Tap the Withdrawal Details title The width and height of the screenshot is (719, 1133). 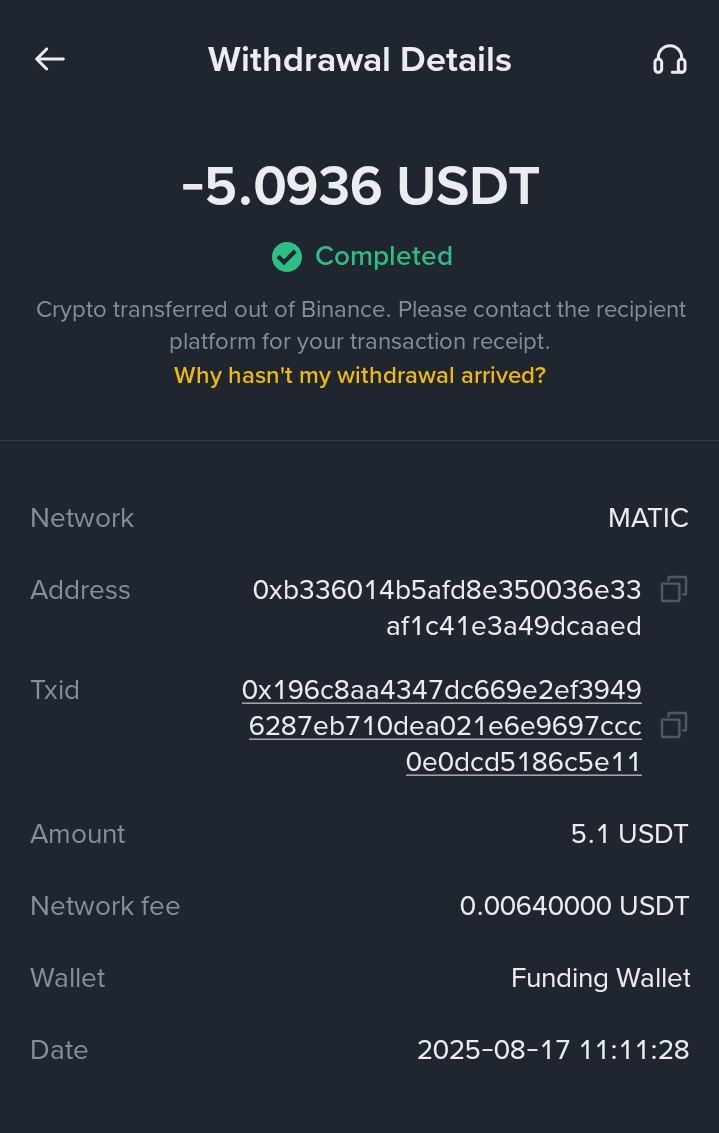coord(360,60)
